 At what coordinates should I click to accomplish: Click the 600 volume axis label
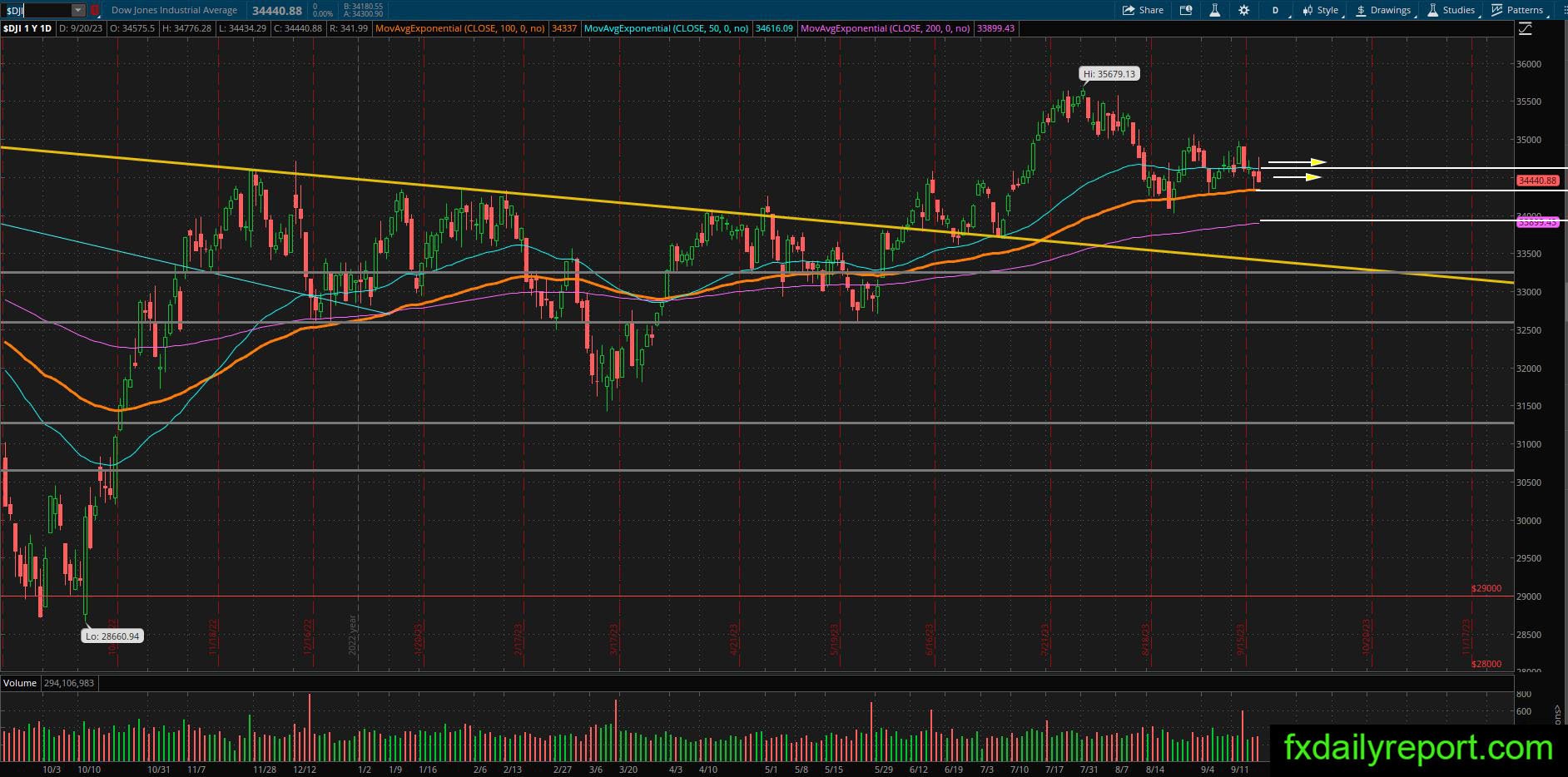1524,711
